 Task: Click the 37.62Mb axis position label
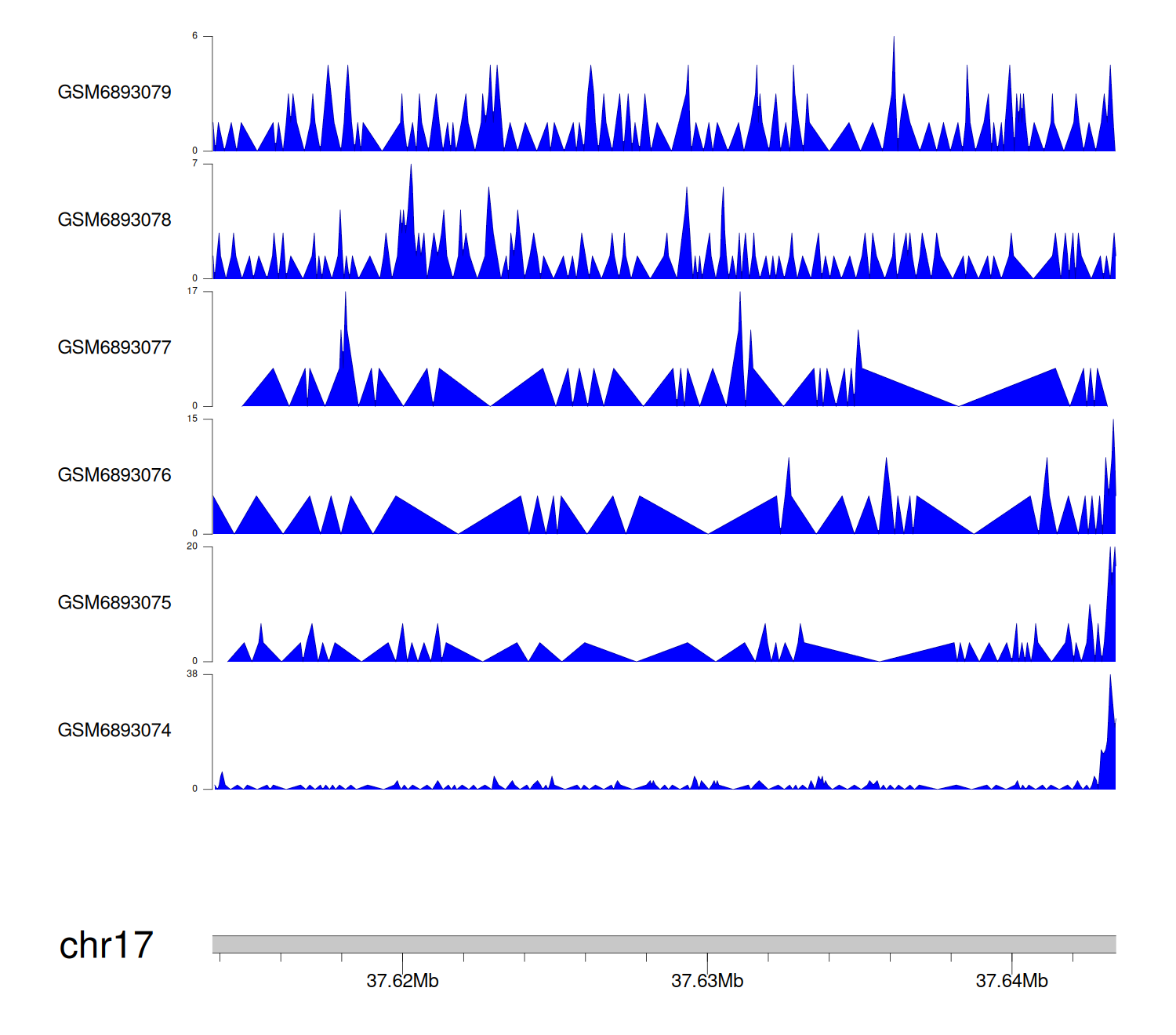pos(402,981)
